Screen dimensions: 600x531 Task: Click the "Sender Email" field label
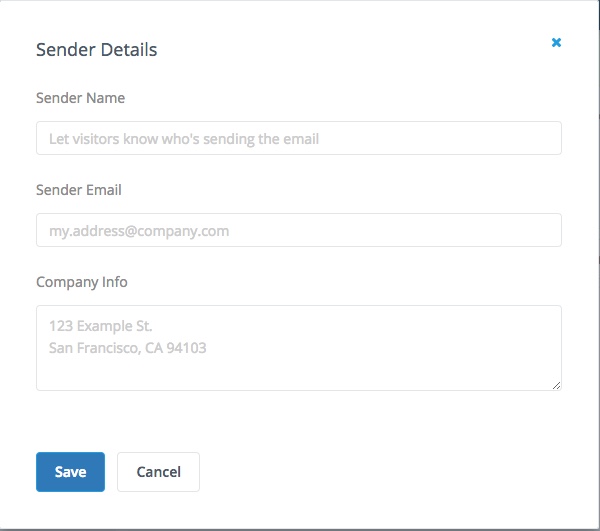point(79,190)
